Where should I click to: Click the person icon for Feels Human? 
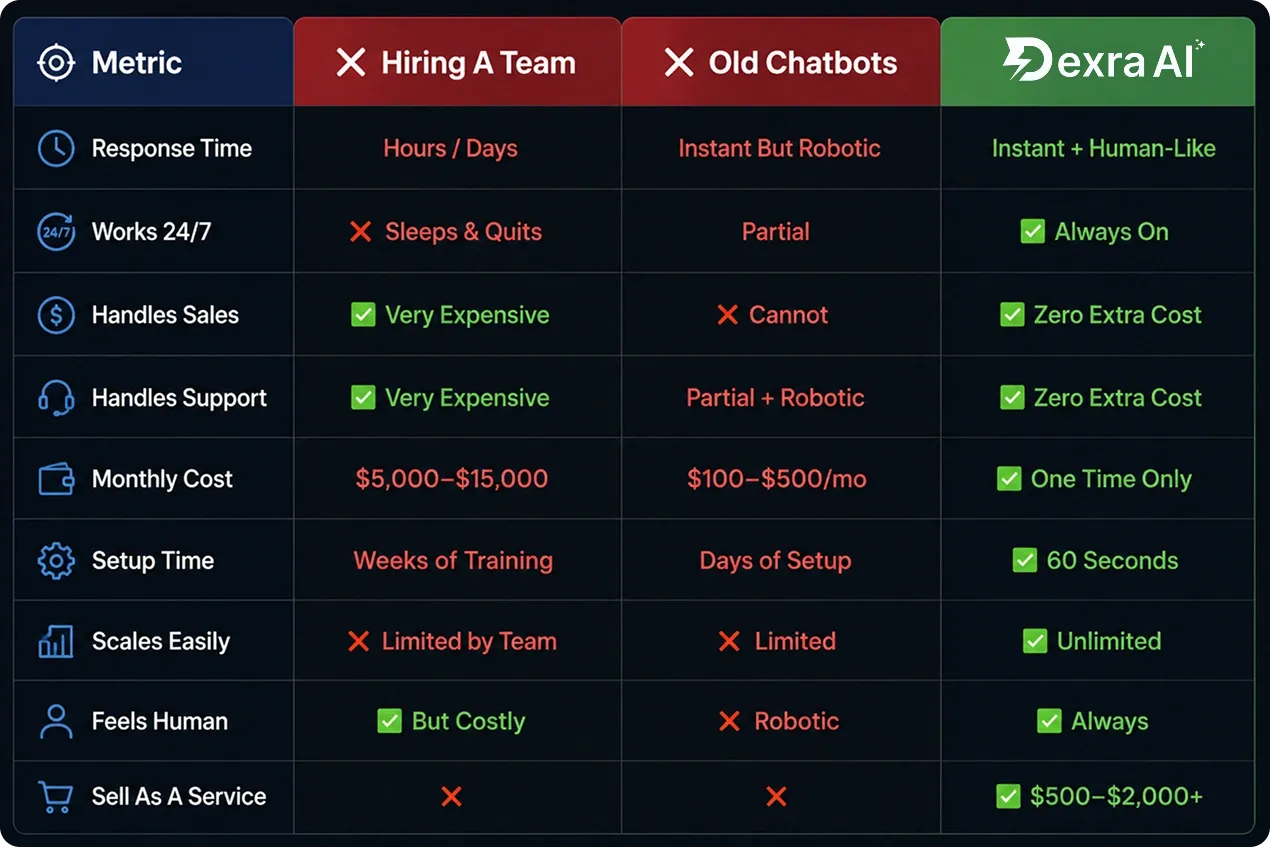click(x=55, y=721)
